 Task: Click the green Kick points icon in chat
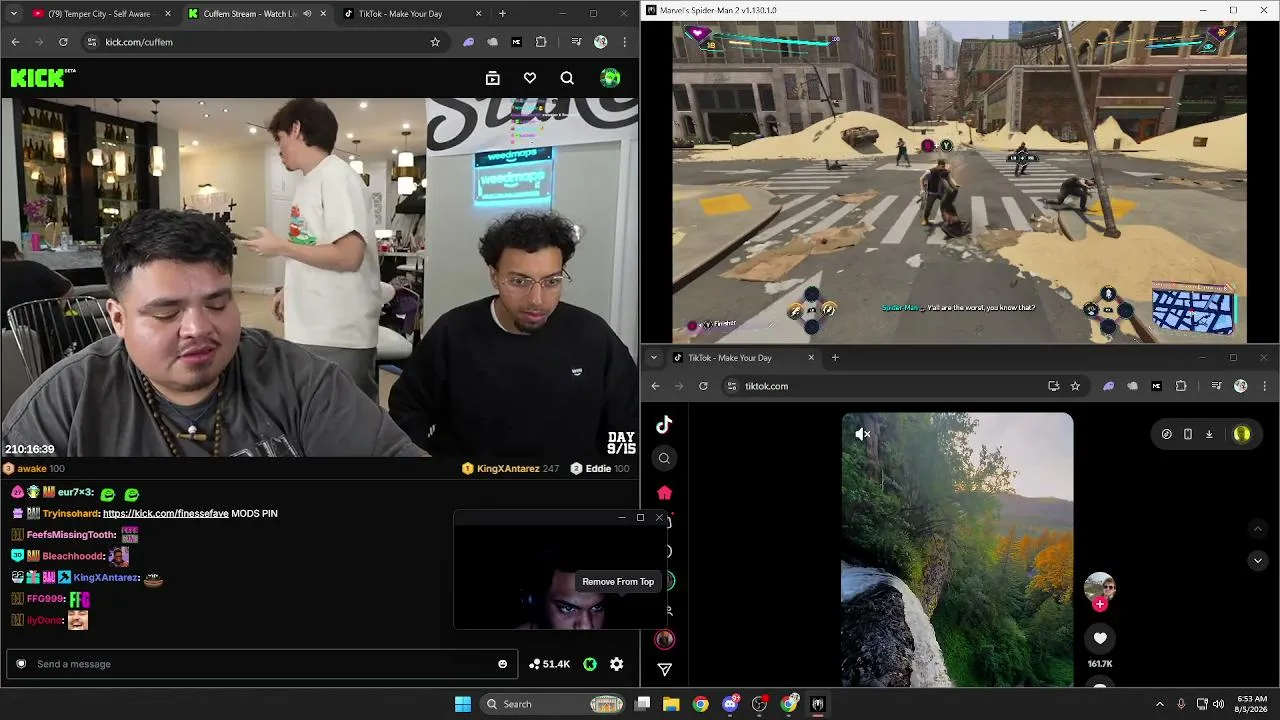pyautogui.click(x=590, y=664)
